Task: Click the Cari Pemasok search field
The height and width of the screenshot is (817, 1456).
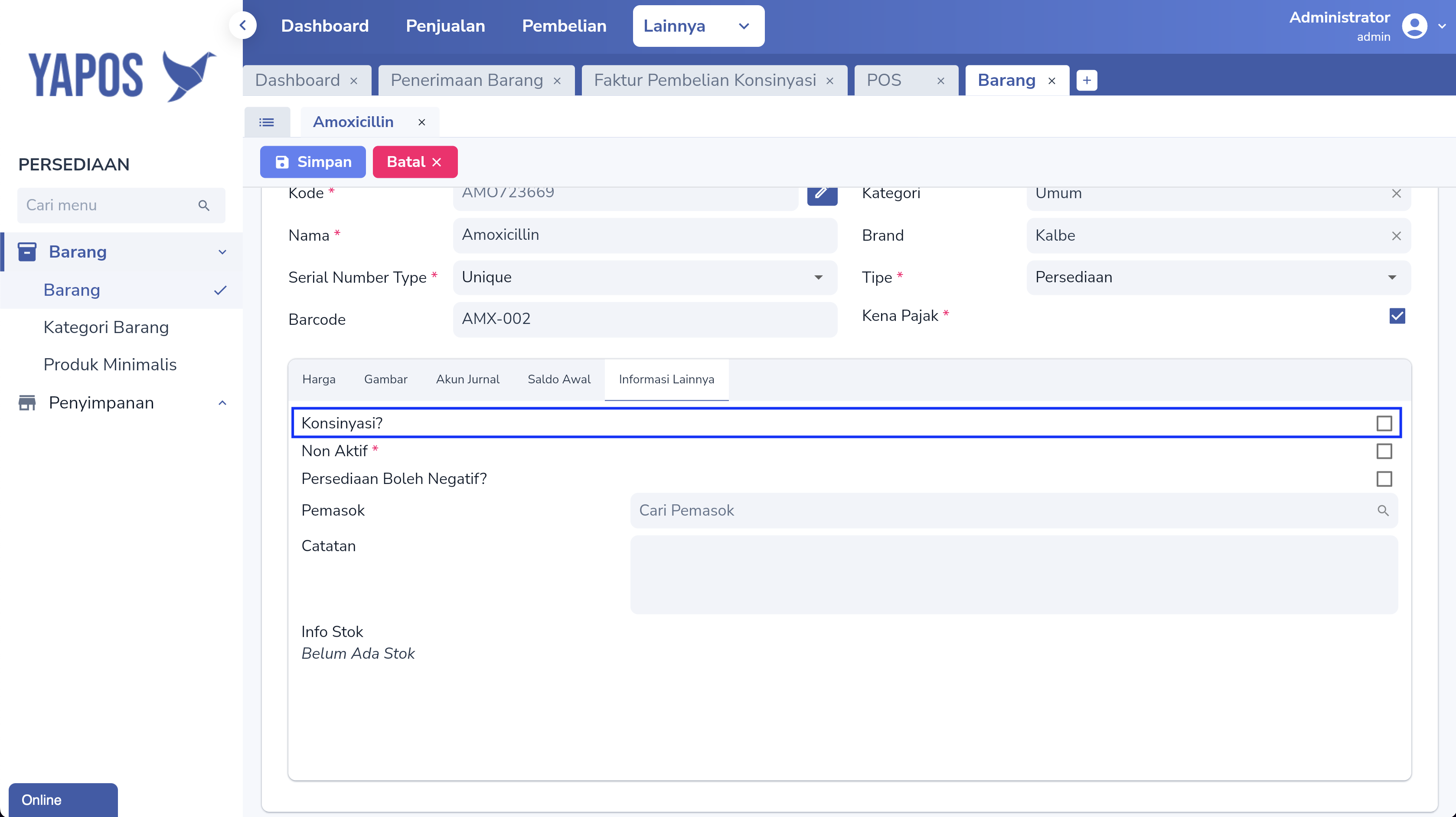Action: coord(1013,510)
